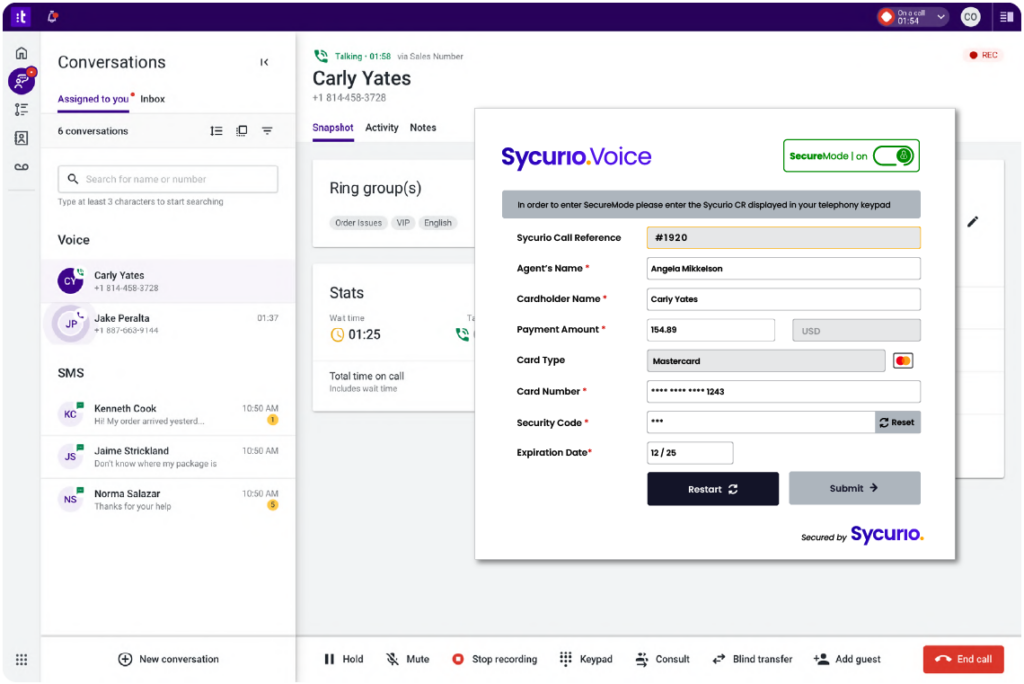Open the On a call status dropdown
The image size is (1024, 684).
pos(913,17)
